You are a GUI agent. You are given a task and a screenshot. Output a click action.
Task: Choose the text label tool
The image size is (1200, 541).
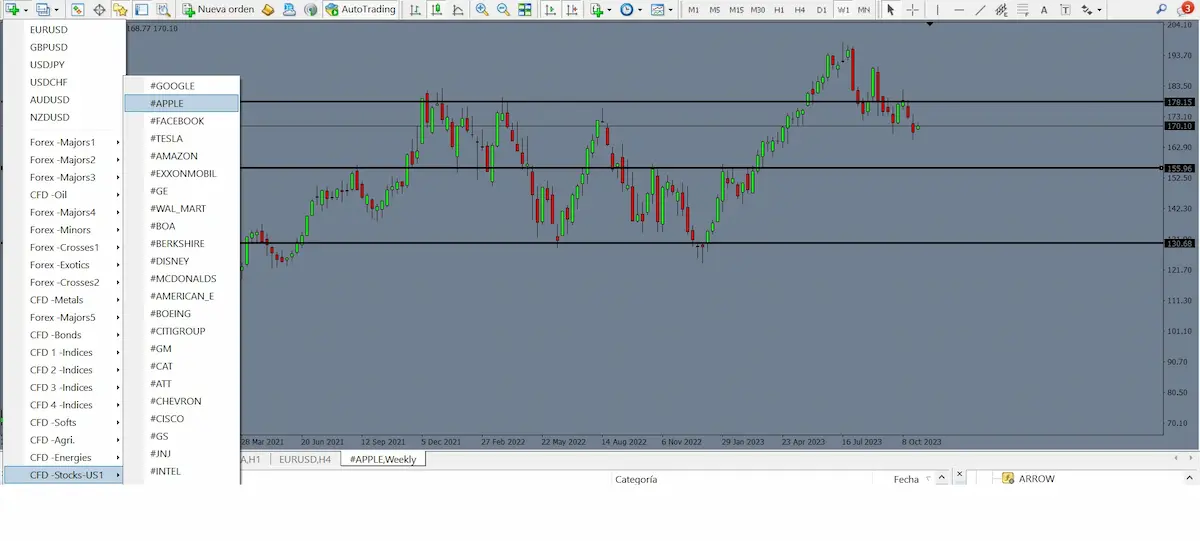click(x=1044, y=10)
